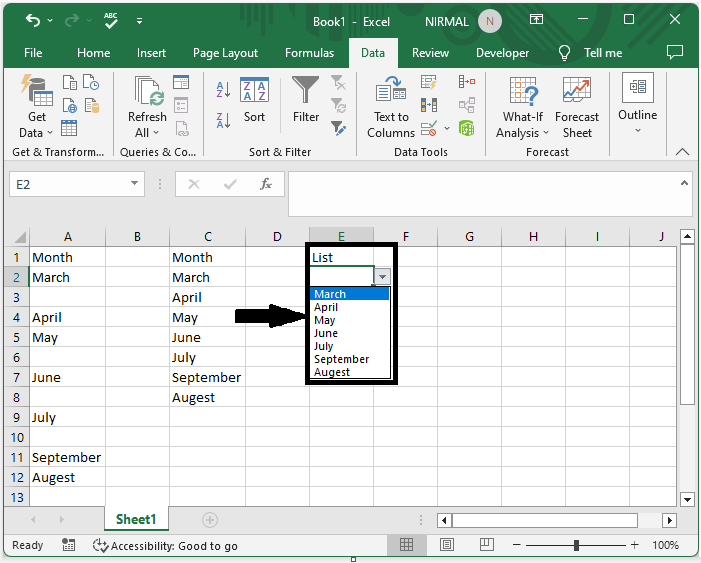Click Sort A to Z icon

223,89
